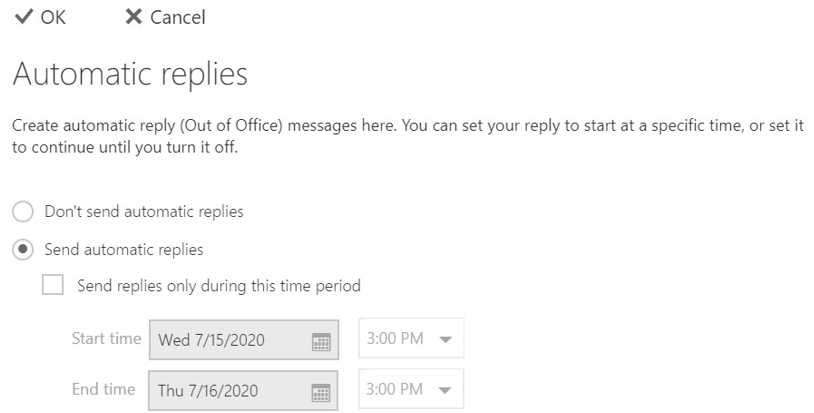Click the Don't send automatic replies label
Image resolution: width=814 pixels, height=413 pixels.
coord(144,212)
